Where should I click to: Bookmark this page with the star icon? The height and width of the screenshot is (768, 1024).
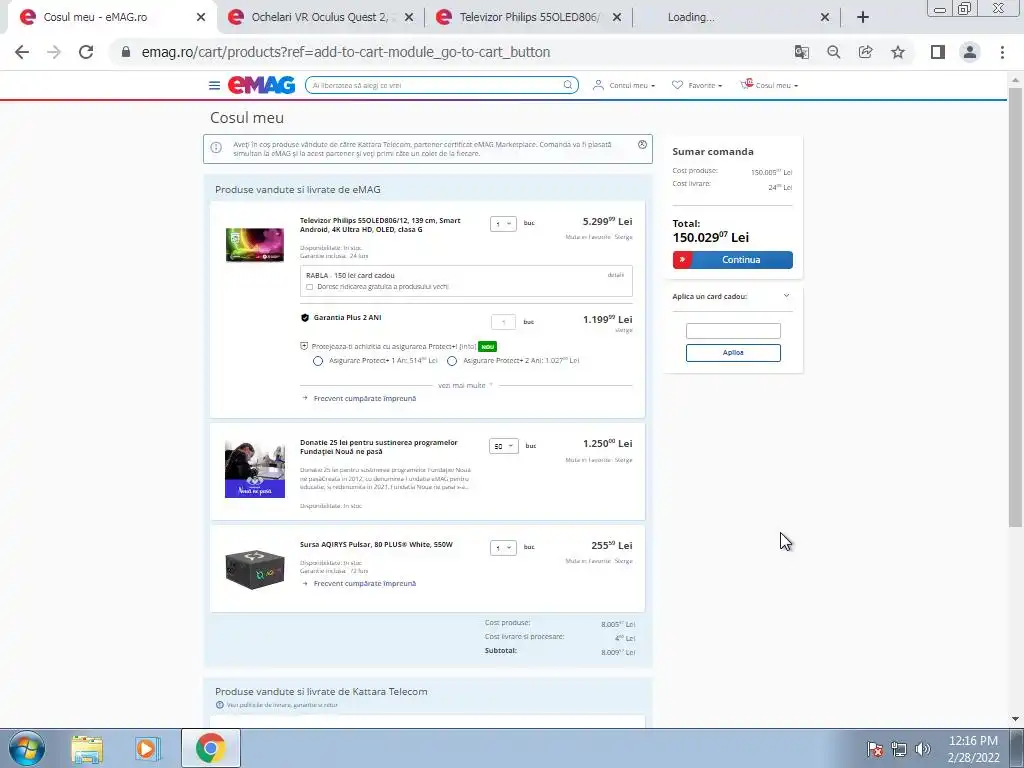tap(898, 52)
